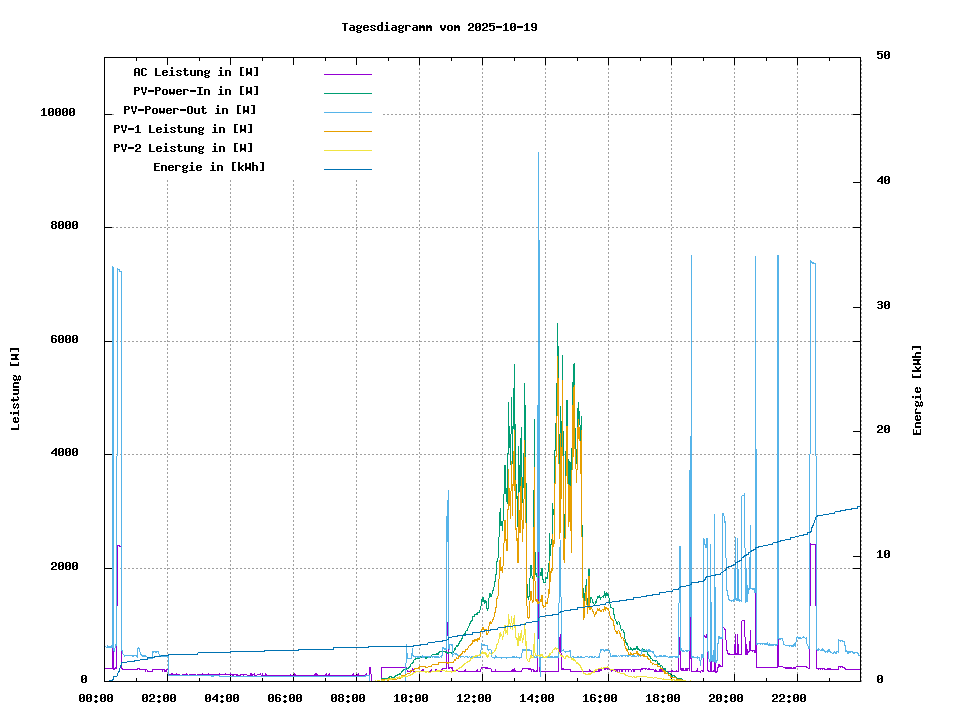Select the 'AC Leistung in [W]' legend label
This screenshot has height=720, width=960.
click(x=196, y=72)
